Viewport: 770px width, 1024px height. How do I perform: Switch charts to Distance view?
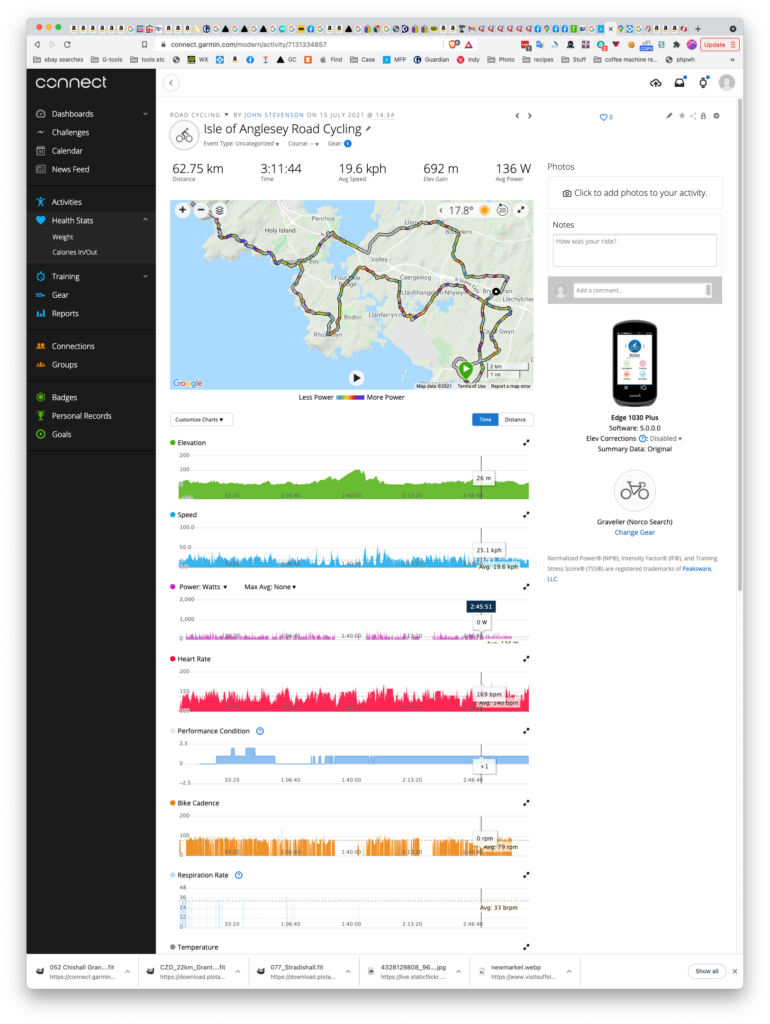[x=515, y=420]
